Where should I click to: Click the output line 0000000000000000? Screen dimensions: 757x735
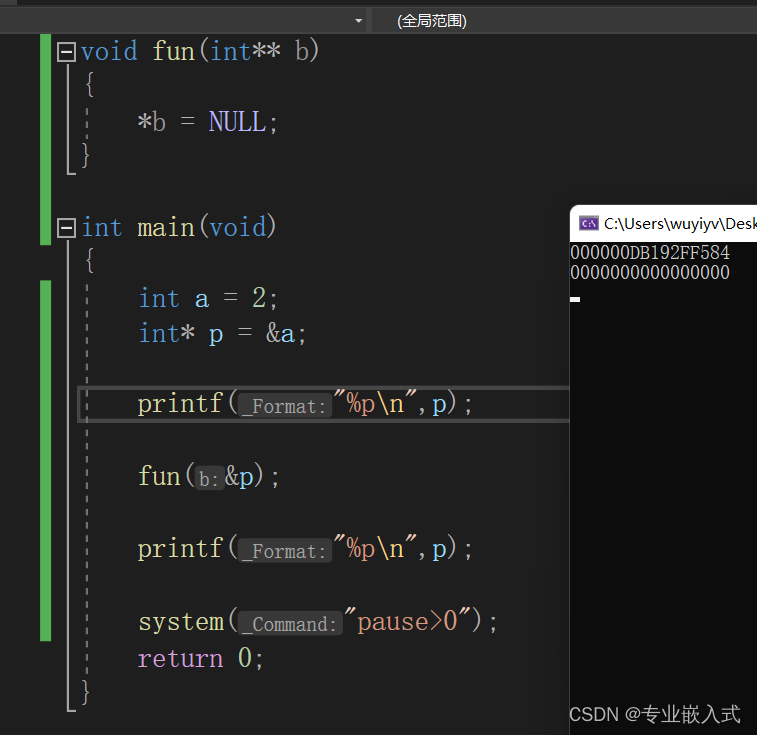coord(650,272)
